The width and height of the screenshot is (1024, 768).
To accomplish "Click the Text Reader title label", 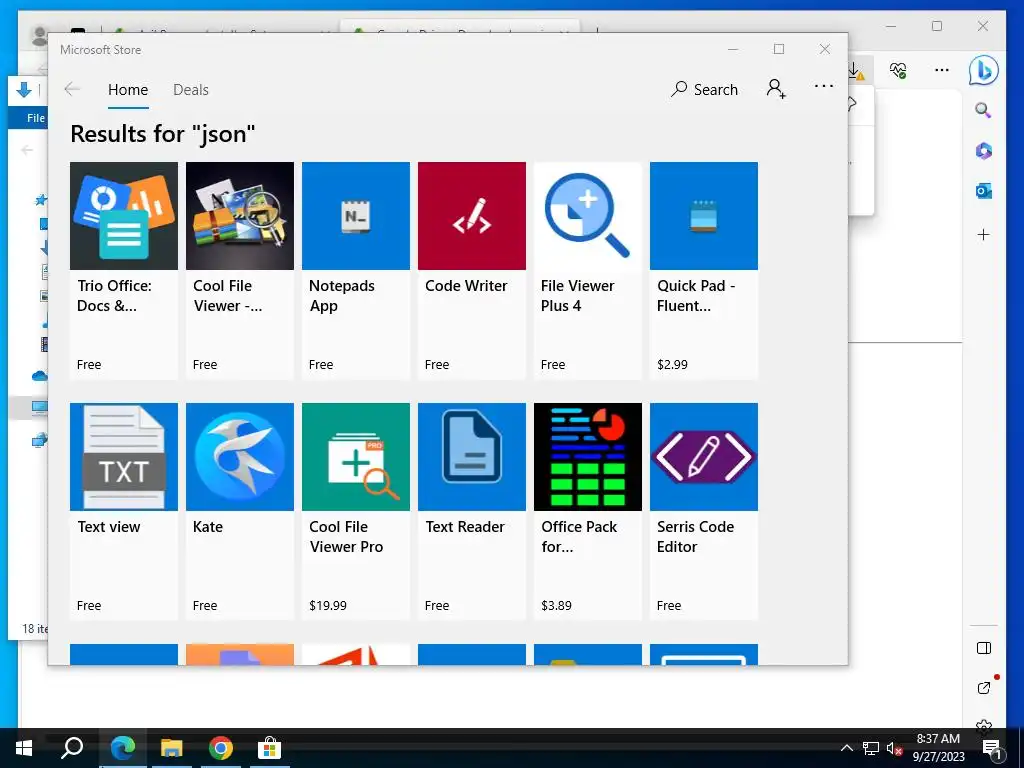I will (465, 526).
